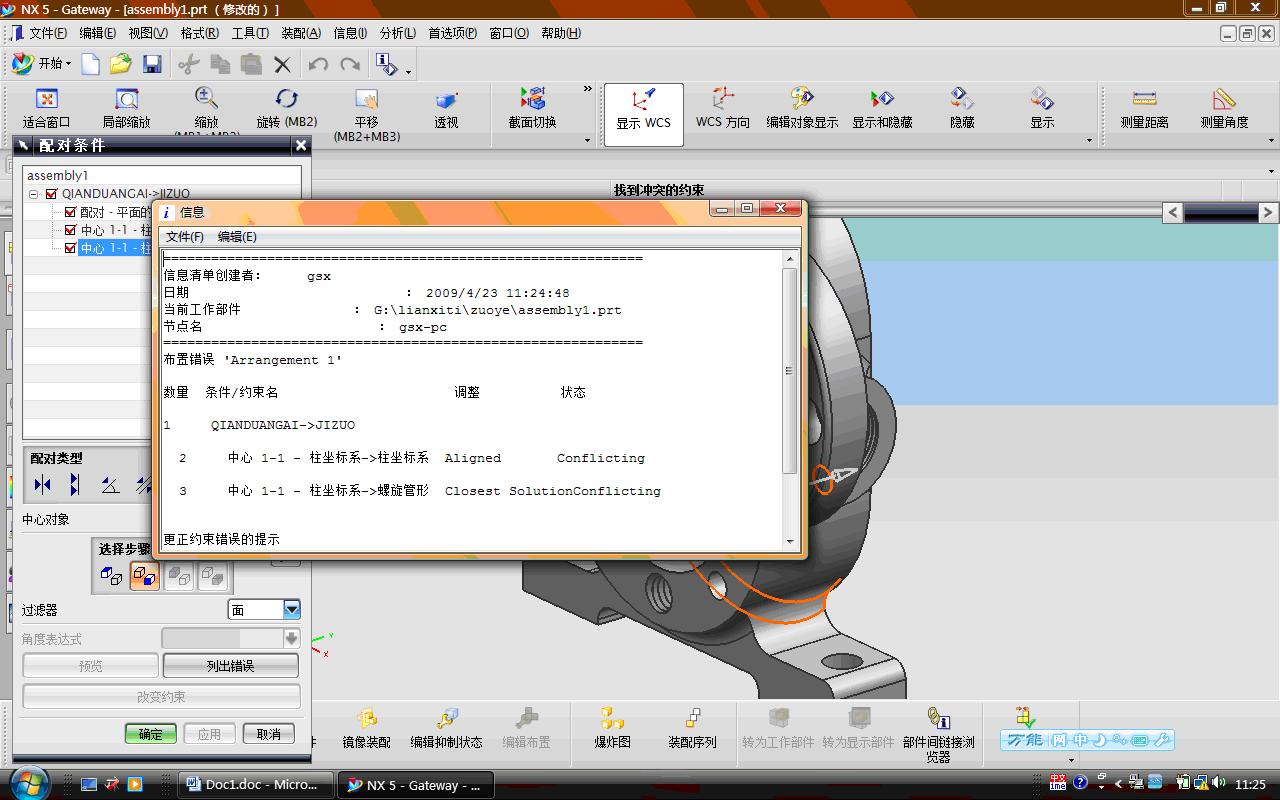Choose the Rotate (旋转 MB2) tool
This screenshot has width=1280, height=800.
(x=287, y=109)
